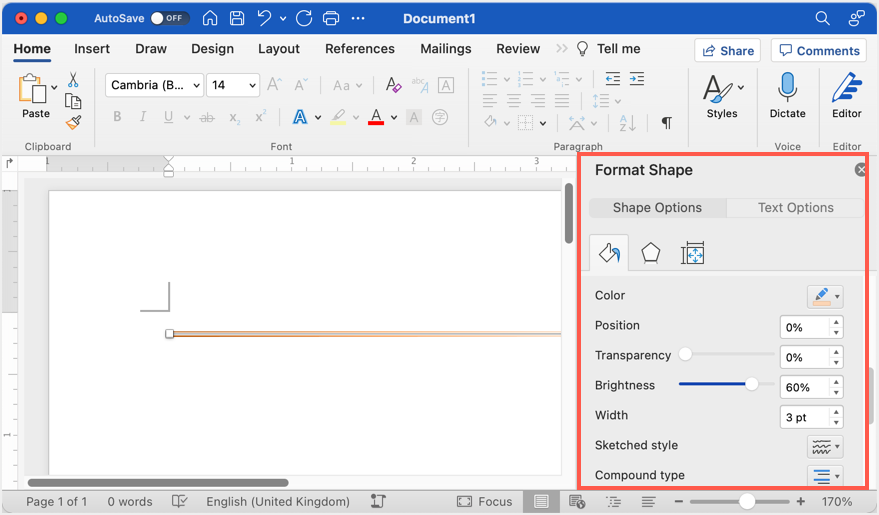Image resolution: width=879 pixels, height=515 pixels.
Task: Toggle Italic formatting
Action: [143, 118]
